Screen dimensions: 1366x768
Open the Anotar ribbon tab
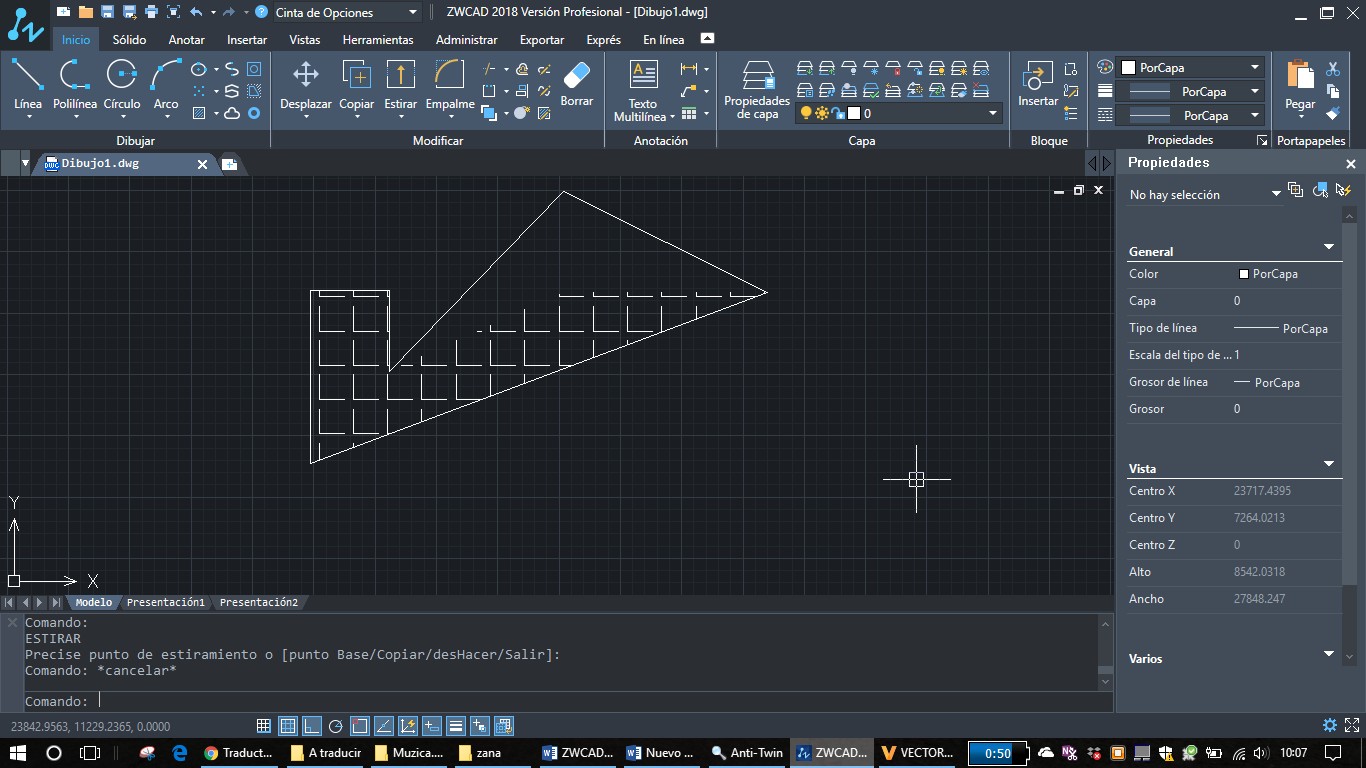[186, 40]
